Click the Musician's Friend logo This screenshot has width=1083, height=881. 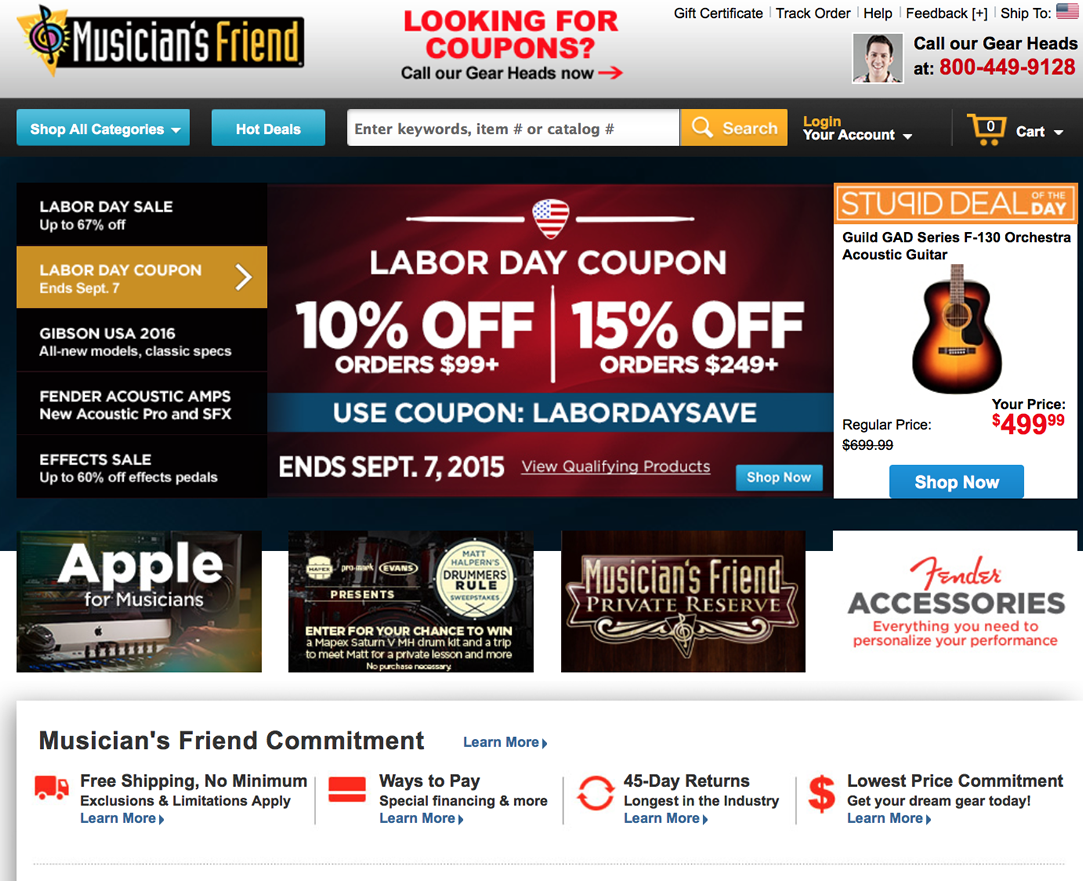click(160, 40)
